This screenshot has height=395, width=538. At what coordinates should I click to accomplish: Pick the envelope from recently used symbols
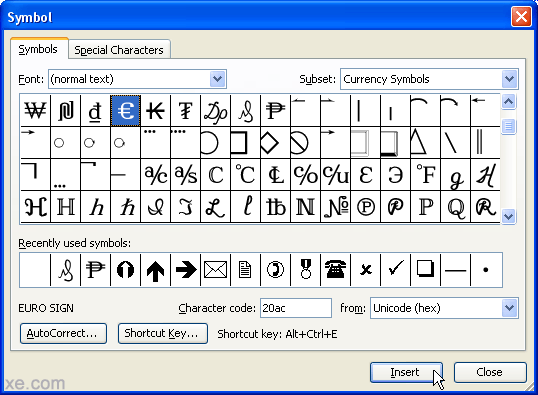[x=215, y=270]
